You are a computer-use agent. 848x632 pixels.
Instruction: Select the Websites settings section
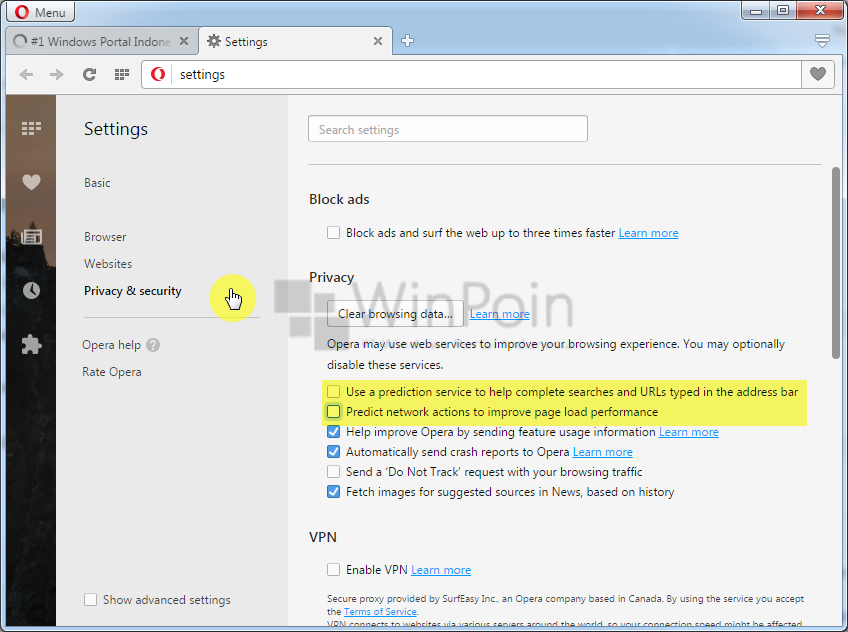[108, 264]
